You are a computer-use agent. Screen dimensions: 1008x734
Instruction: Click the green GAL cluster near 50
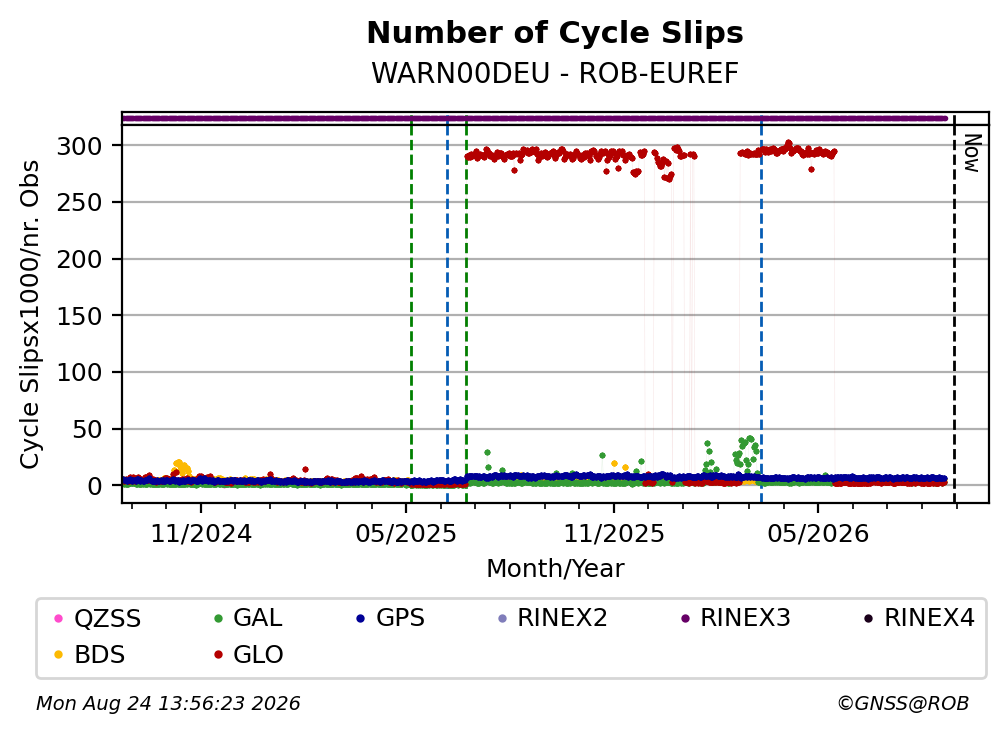746,452
